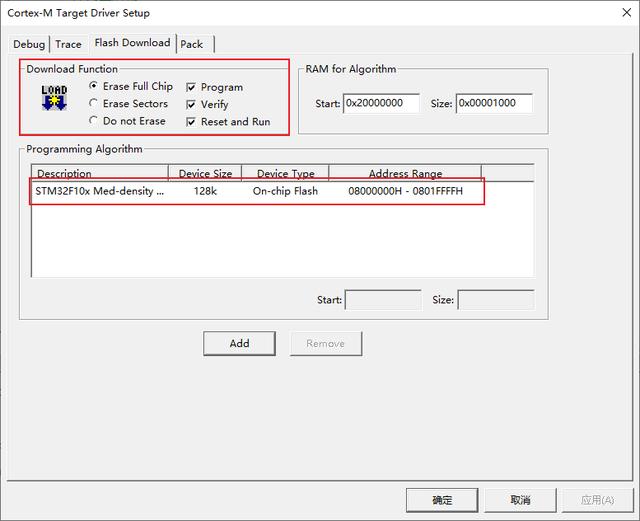Image resolution: width=640 pixels, height=521 pixels.
Task: Click the Add button
Action: (x=240, y=343)
